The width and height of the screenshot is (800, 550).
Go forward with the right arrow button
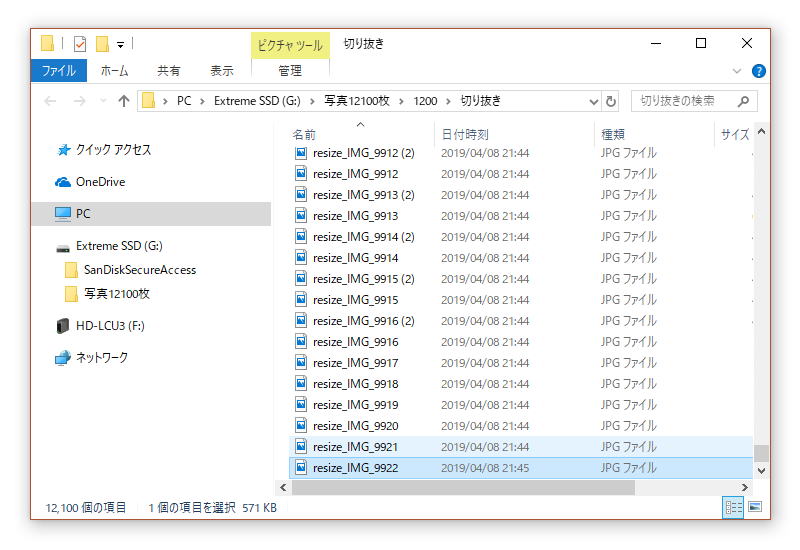[80, 101]
